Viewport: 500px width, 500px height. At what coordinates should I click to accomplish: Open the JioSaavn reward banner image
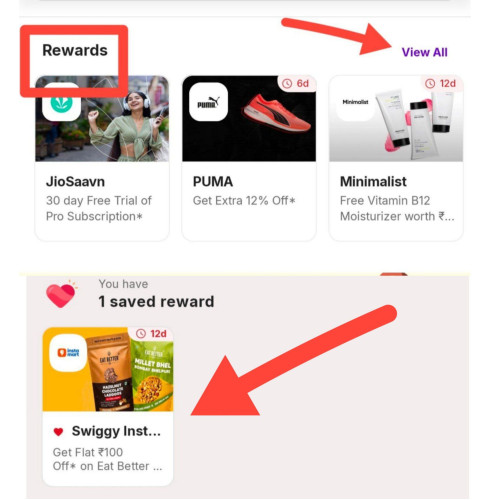(102, 119)
